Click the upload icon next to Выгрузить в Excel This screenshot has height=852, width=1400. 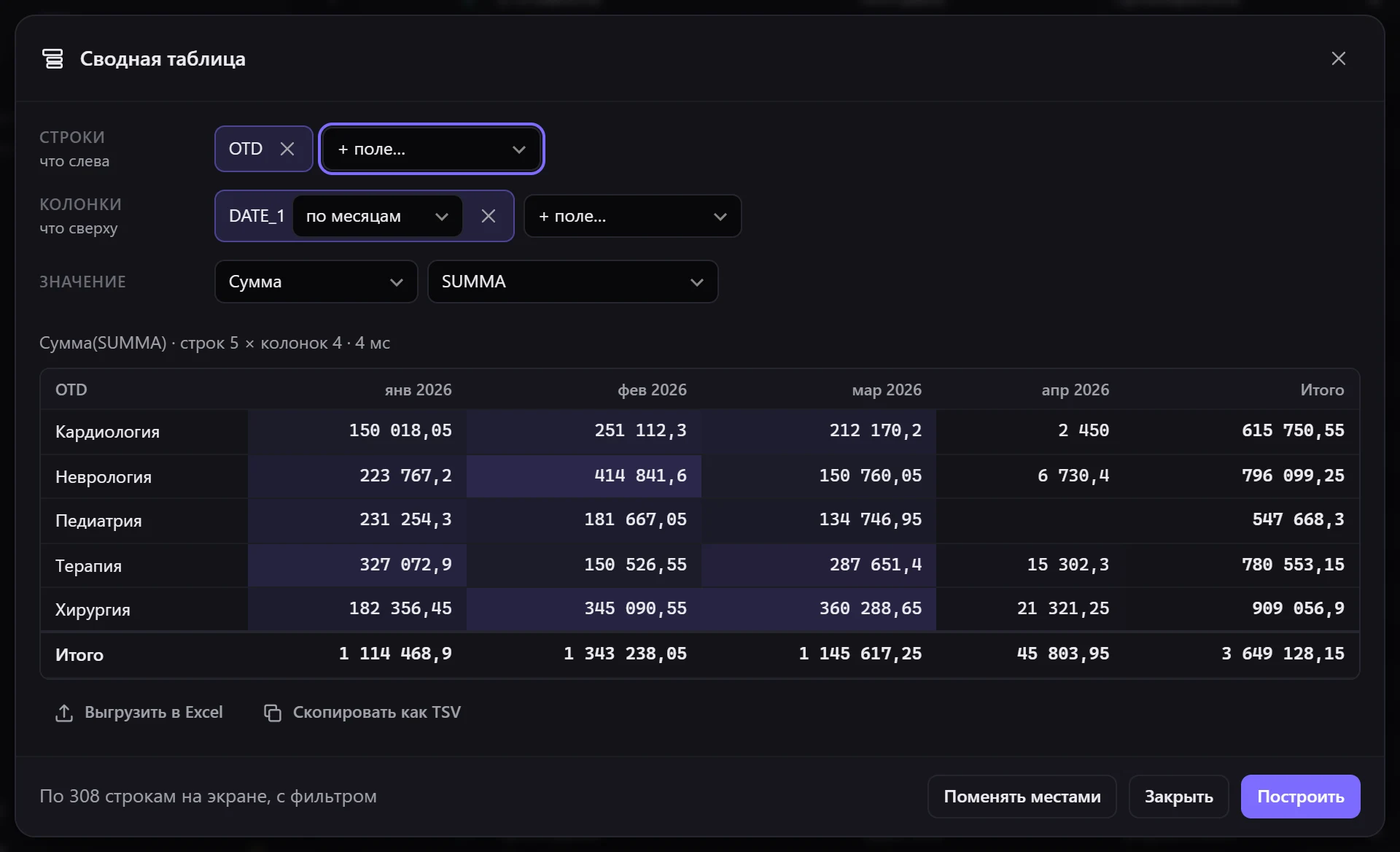pyautogui.click(x=64, y=713)
